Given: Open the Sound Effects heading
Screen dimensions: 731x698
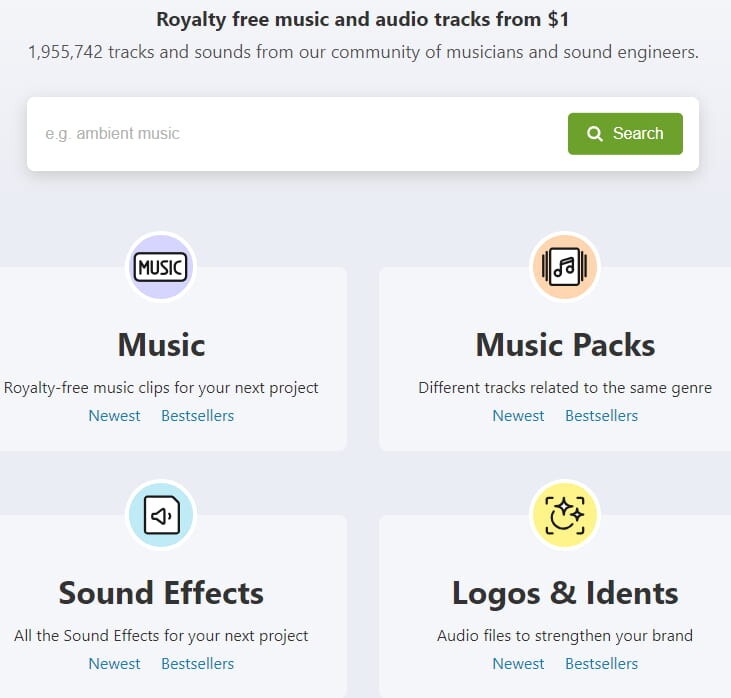Looking at the screenshot, I should point(161,593).
